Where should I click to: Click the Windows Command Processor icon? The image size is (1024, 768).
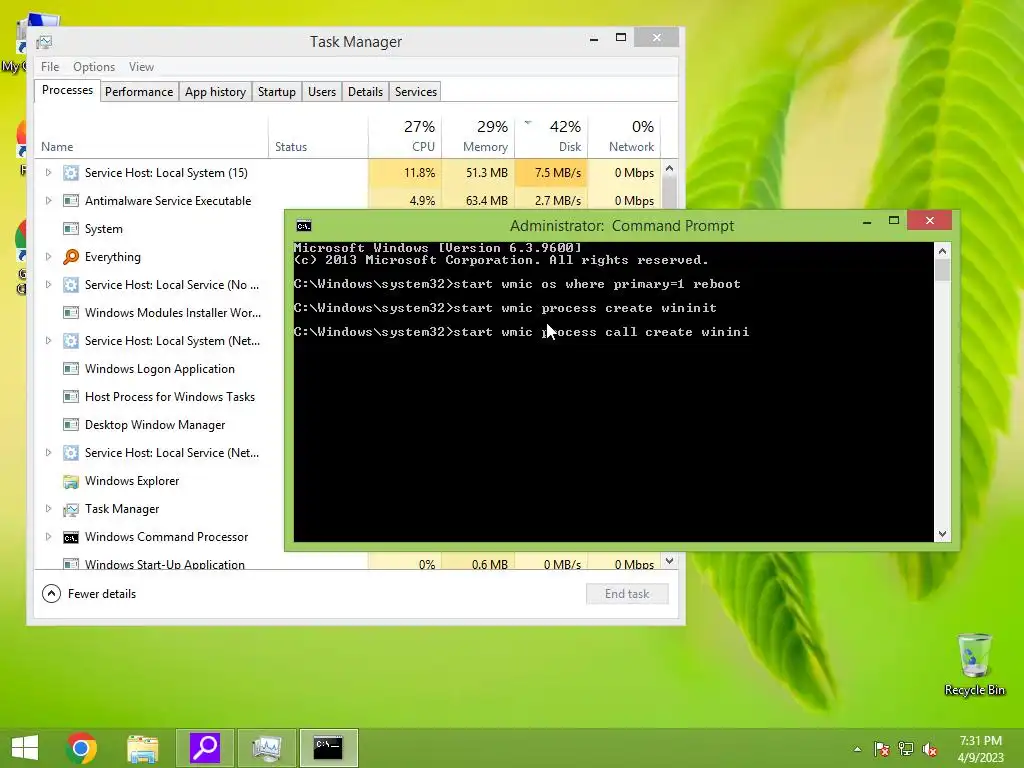click(x=71, y=537)
